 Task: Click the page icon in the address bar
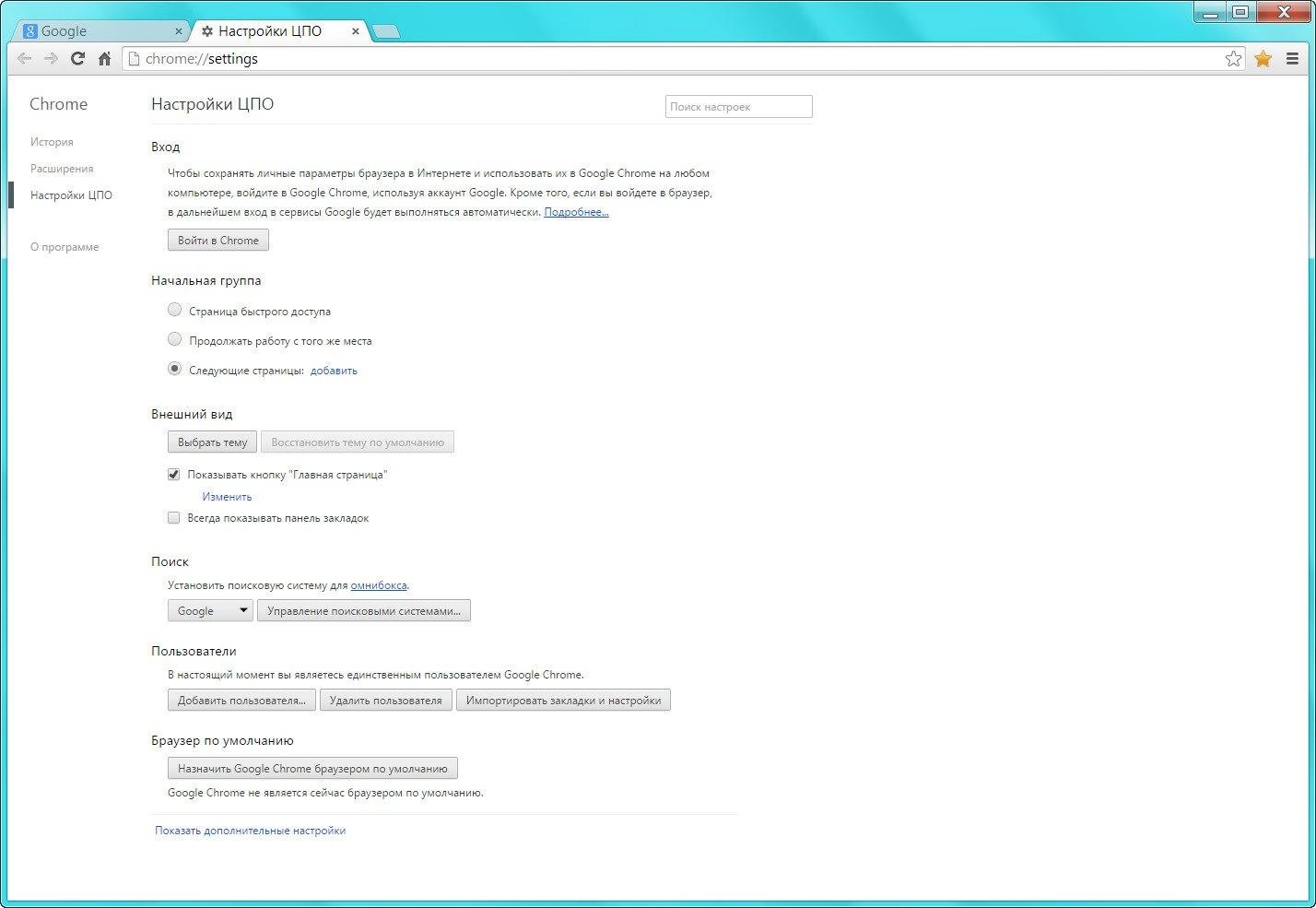point(135,59)
